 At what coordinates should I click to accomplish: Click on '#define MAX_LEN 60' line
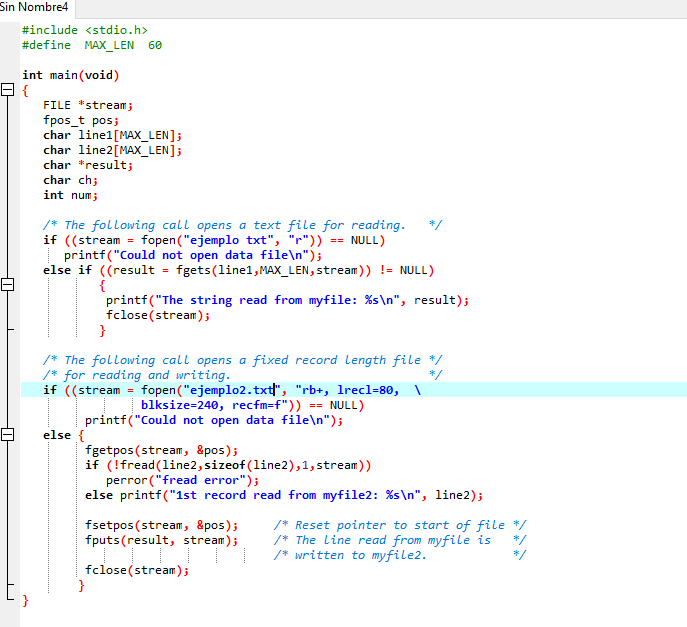(x=92, y=45)
